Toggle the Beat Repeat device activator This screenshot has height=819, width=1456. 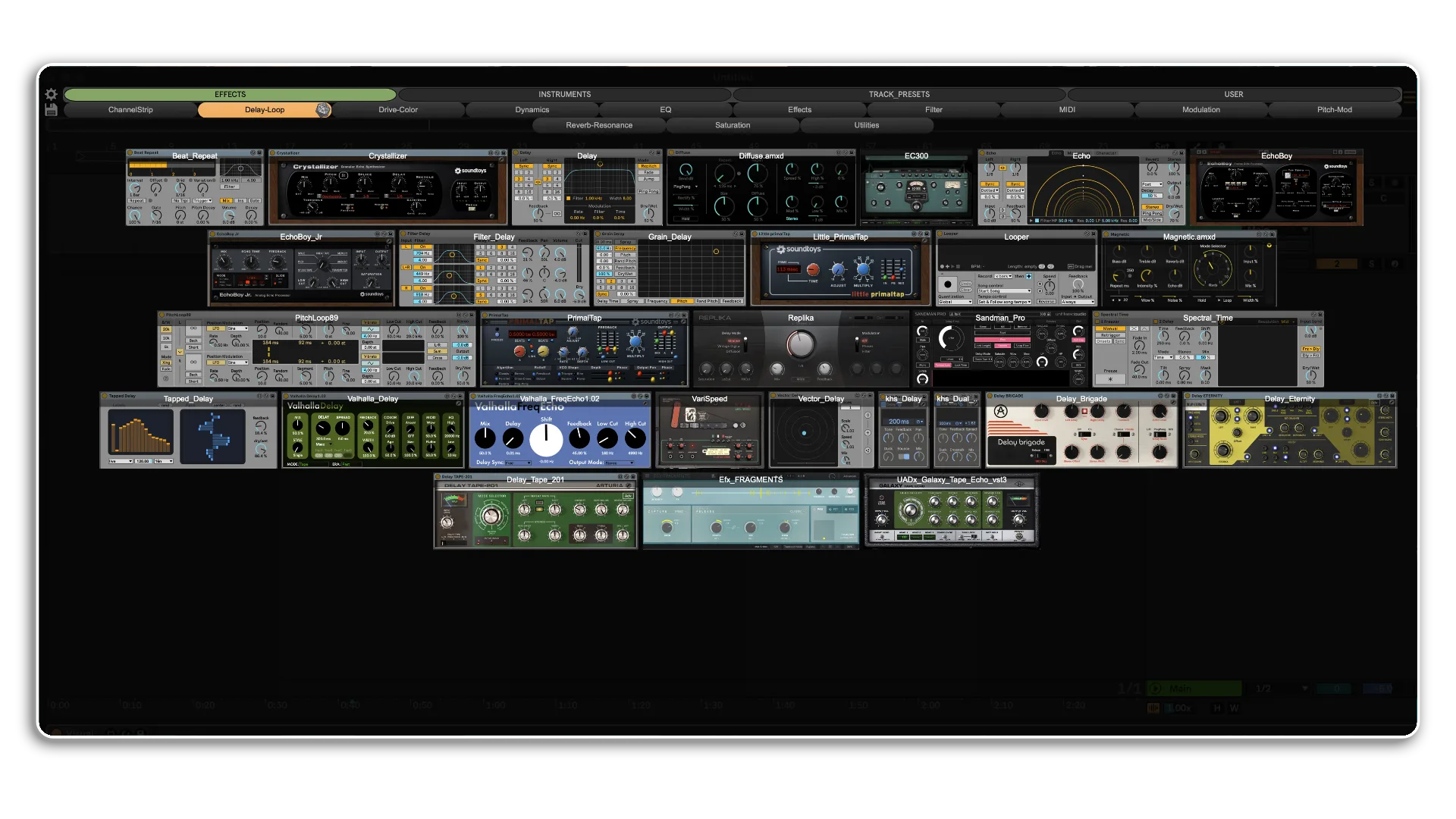(130, 152)
